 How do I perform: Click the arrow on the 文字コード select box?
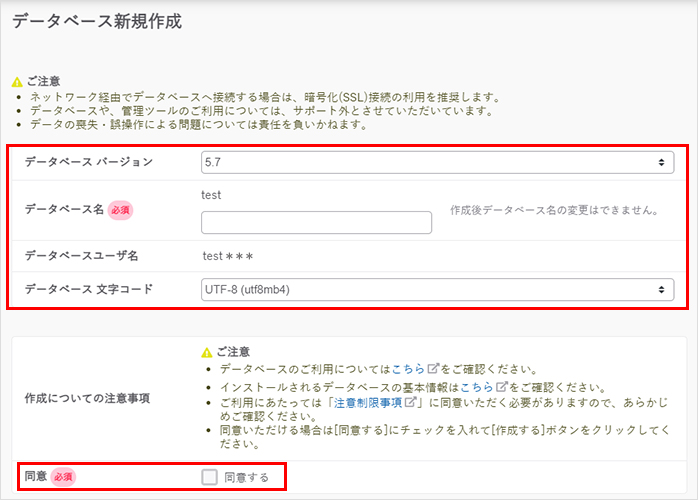(x=662, y=290)
